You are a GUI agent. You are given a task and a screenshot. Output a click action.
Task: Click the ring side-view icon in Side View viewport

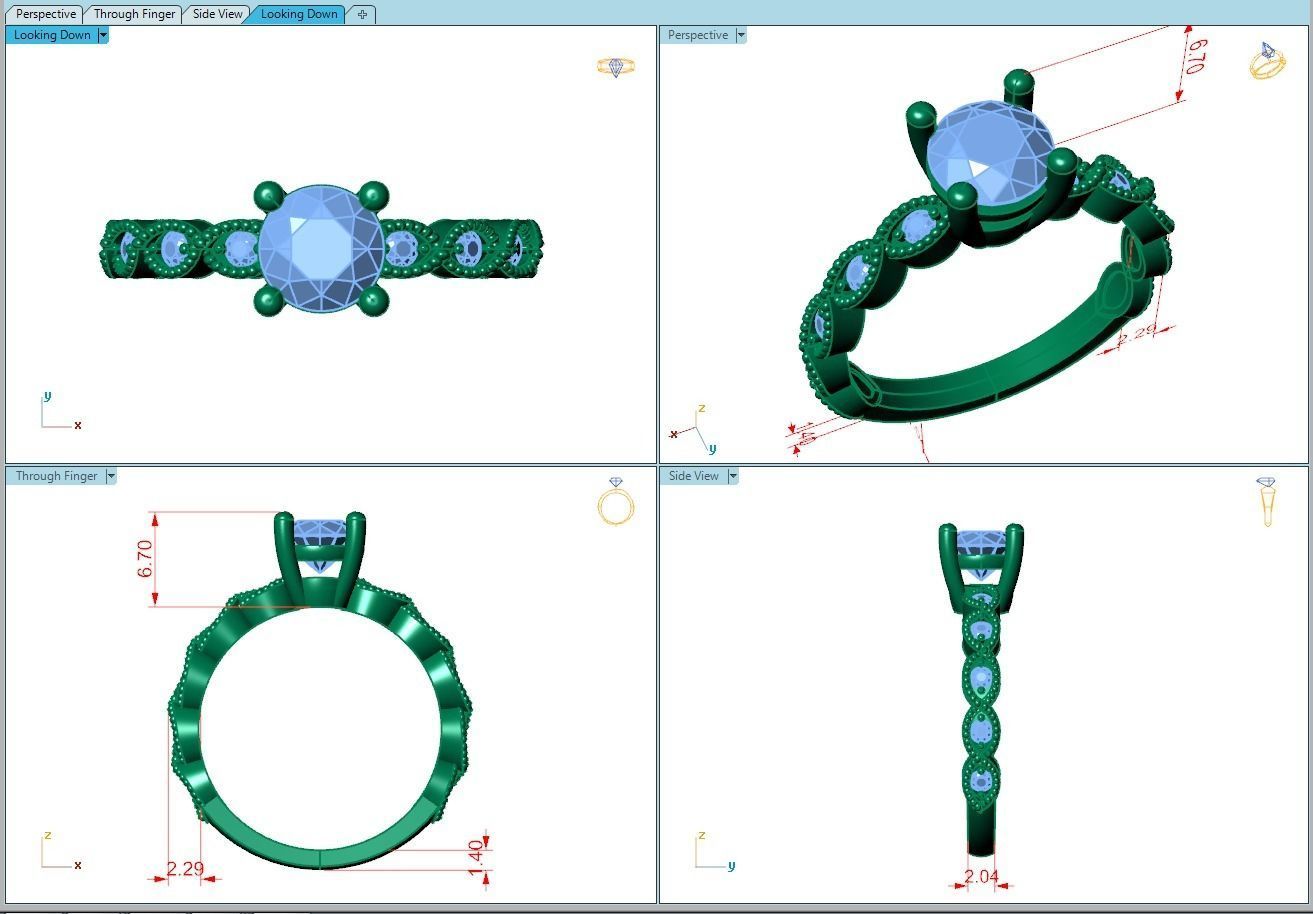[x=1267, y=502]
